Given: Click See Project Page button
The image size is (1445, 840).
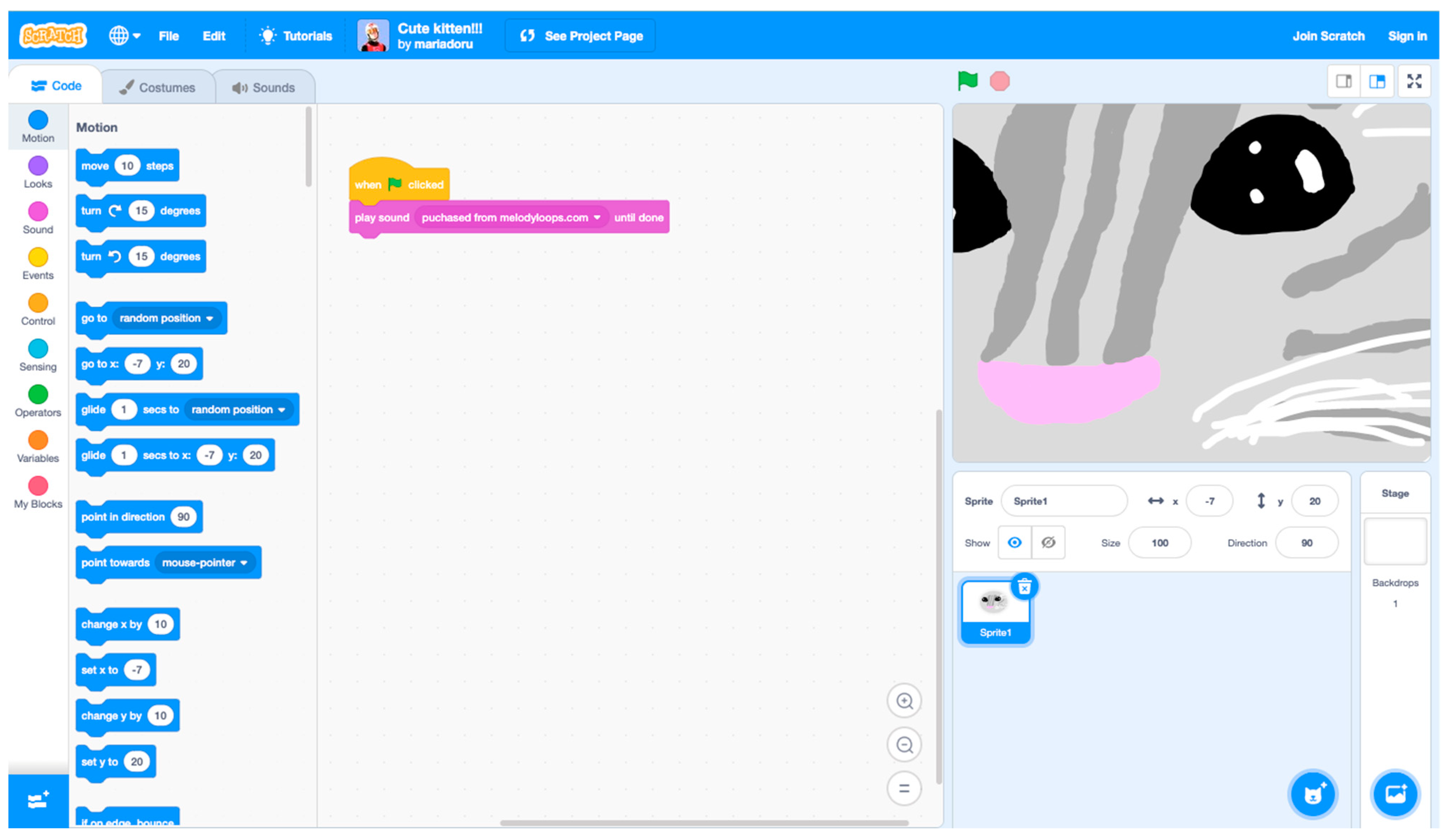Looking at the screenshot, I should point(580,36).
